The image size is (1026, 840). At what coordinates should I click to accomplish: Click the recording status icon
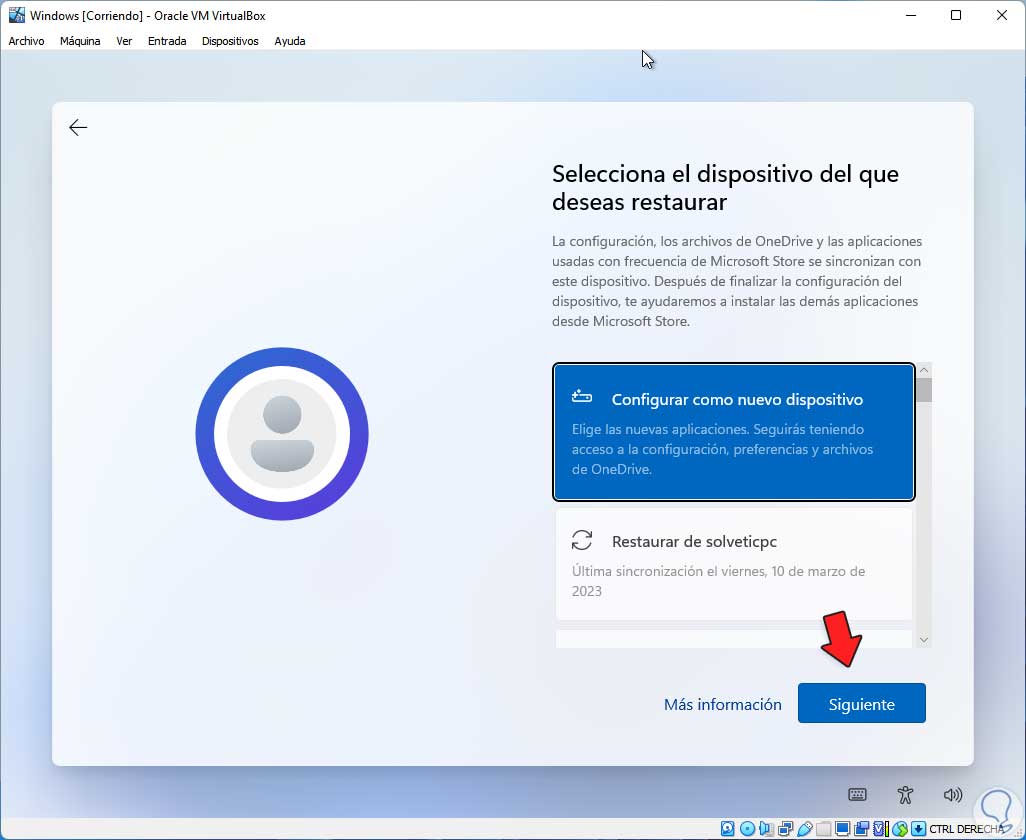(x=861, y=829)
